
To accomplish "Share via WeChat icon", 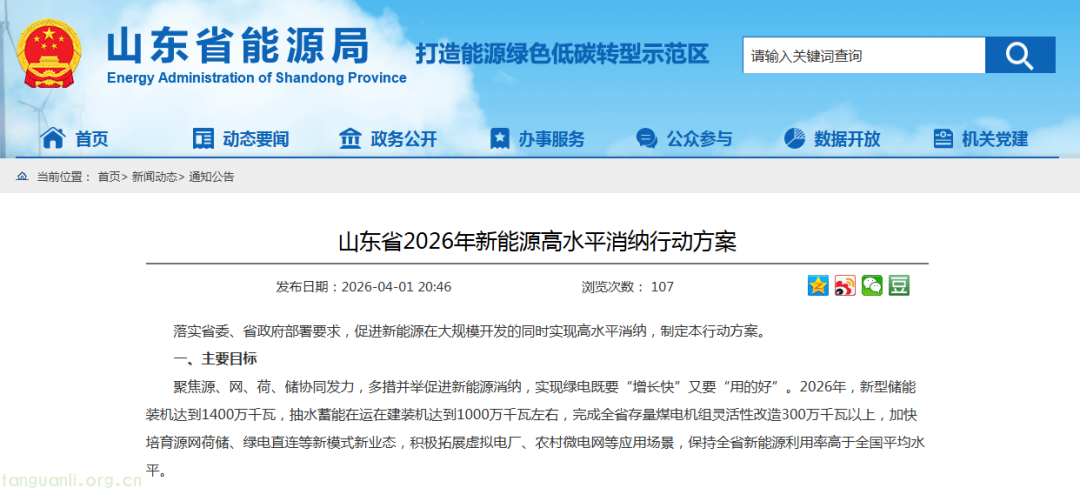I will pyautogui.click(x=872, y=286).
